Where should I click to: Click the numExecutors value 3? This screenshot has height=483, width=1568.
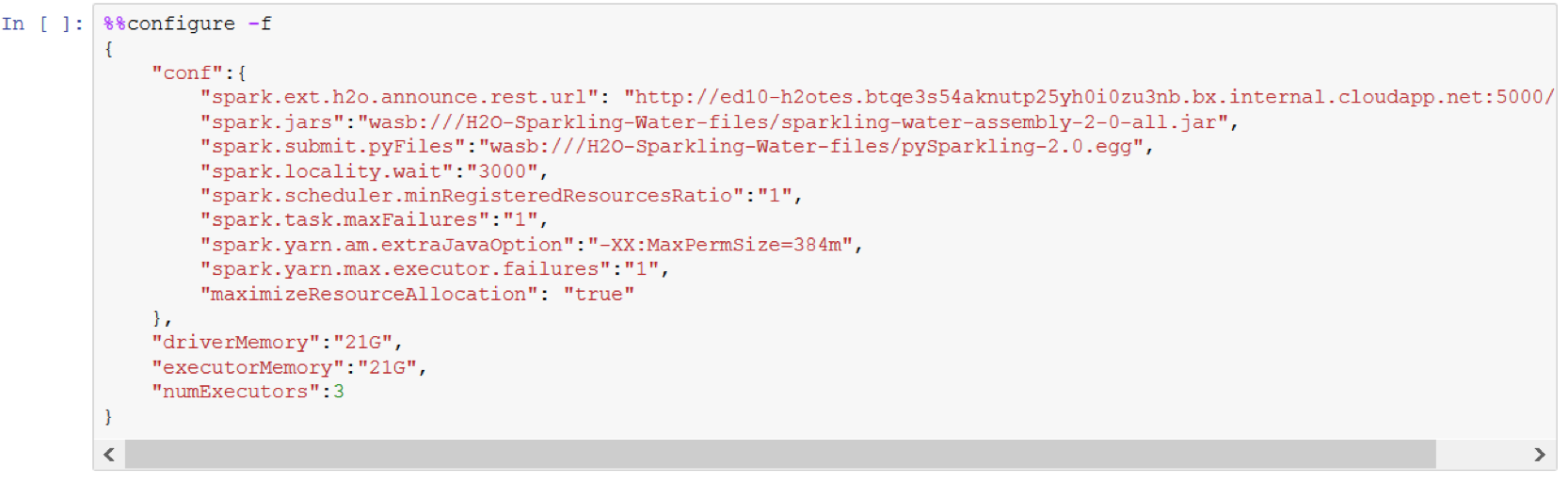339,393
